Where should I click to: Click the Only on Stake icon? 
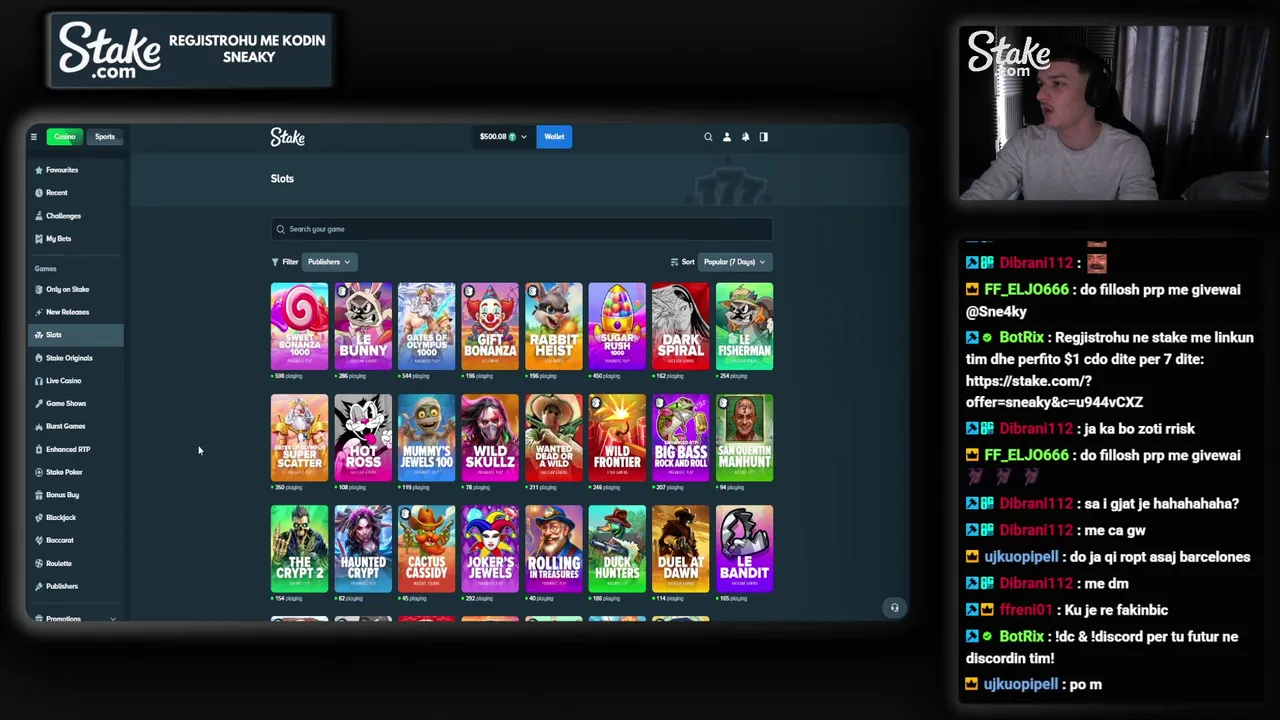38,290
